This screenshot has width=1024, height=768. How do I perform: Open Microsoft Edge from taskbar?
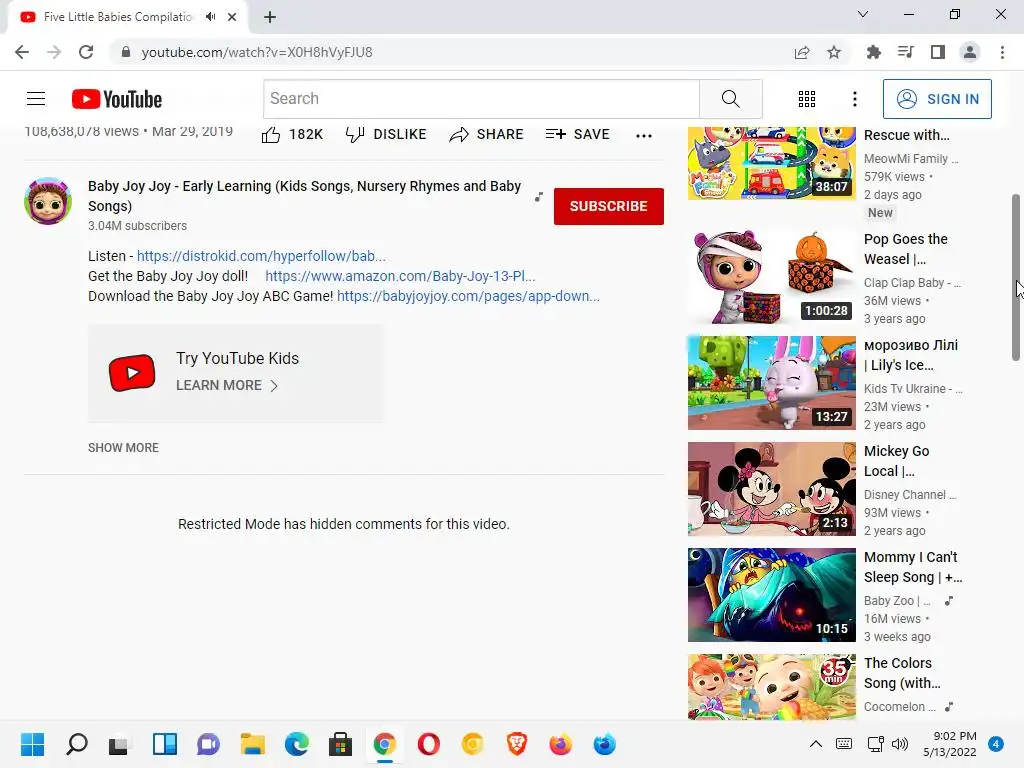click(296, 744)
